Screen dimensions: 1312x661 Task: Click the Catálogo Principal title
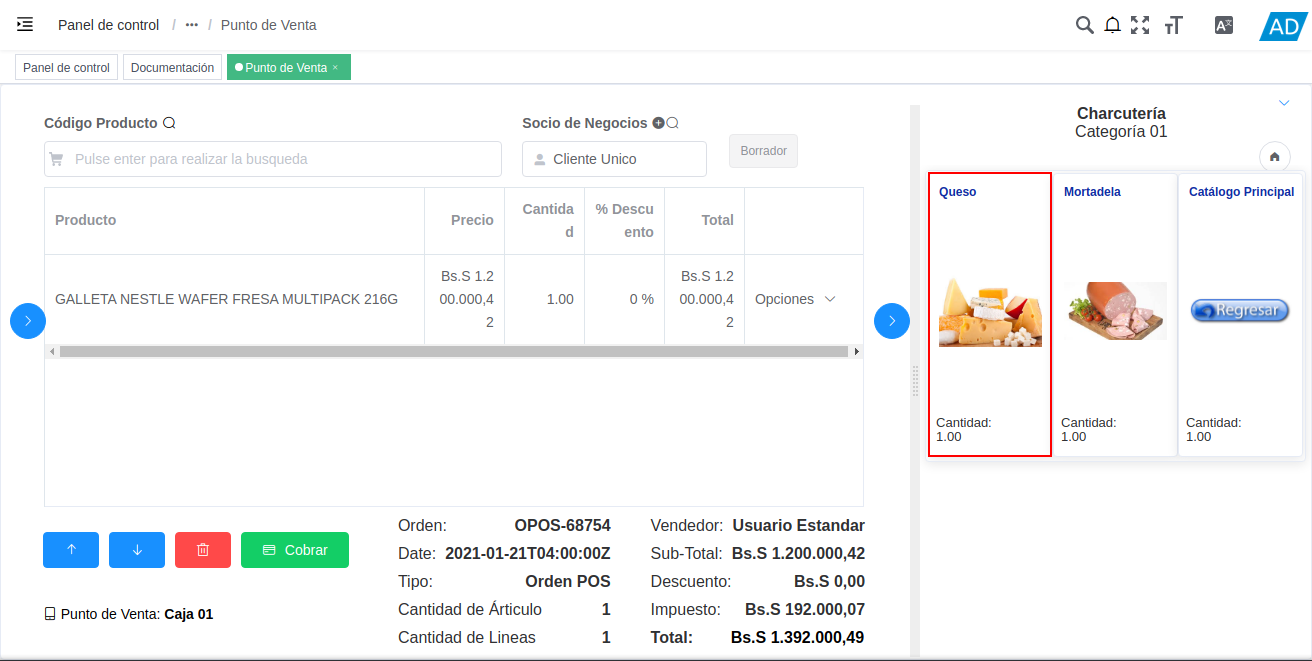[x=1241, y=192]
